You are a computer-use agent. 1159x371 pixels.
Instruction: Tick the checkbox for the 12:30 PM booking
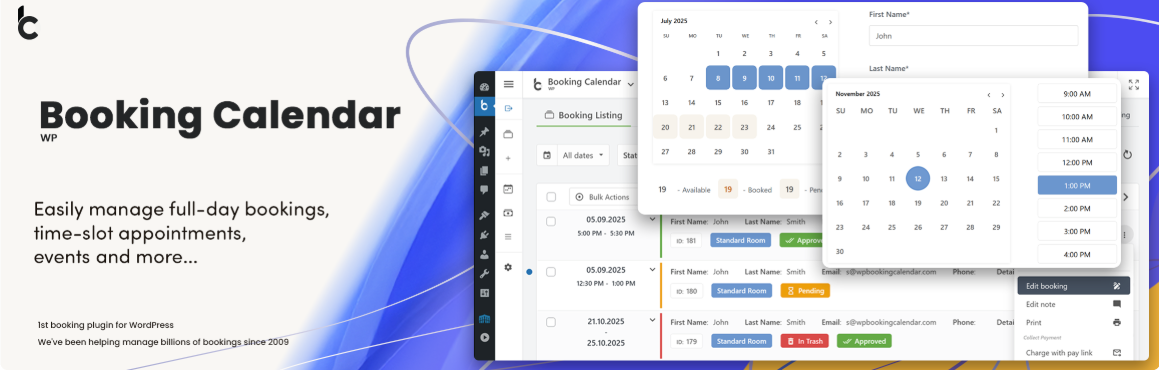[551, 272]
